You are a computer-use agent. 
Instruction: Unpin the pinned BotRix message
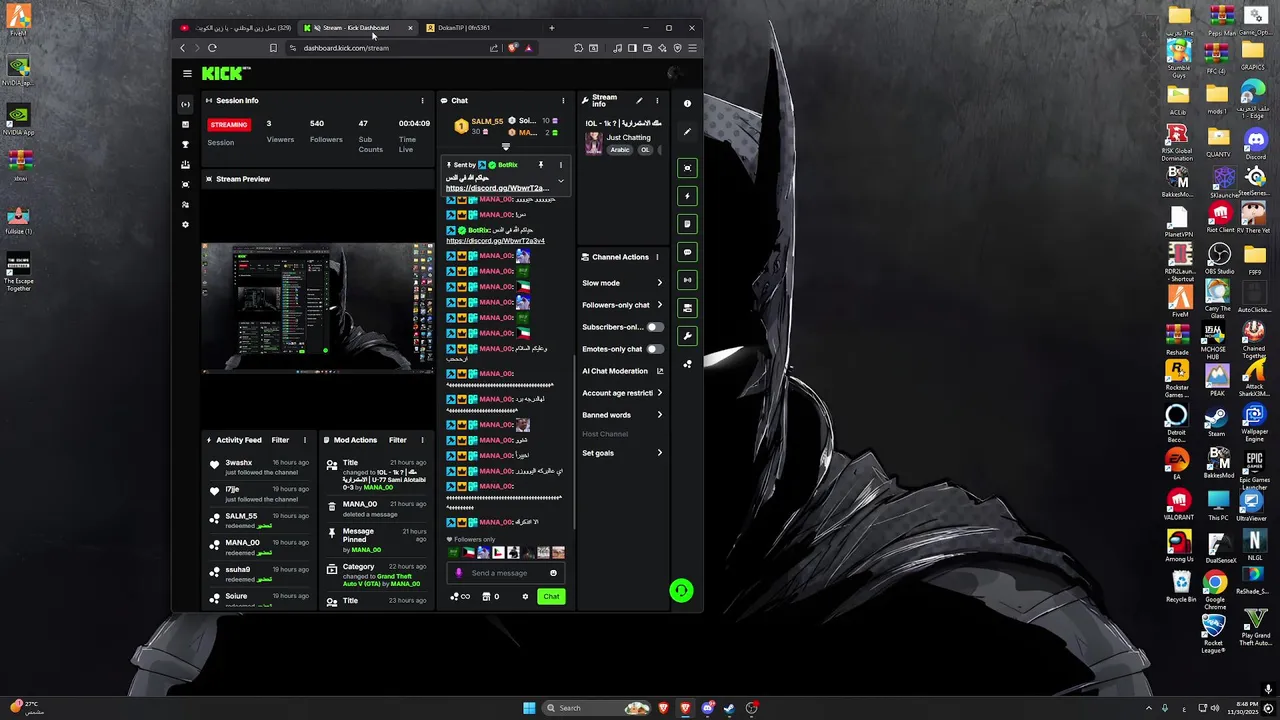540,165
